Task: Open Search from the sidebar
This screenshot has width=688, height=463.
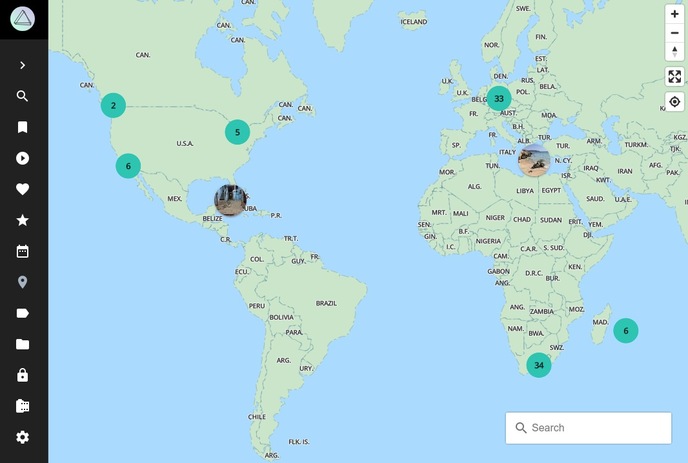Action: click(x=23, y=96)
